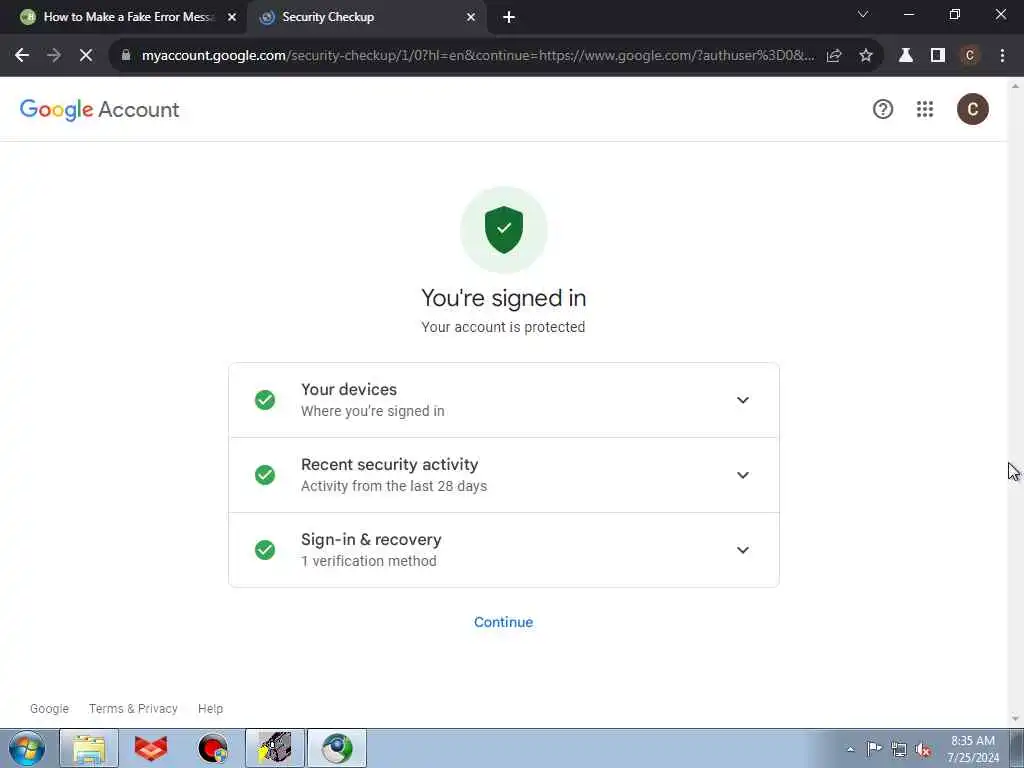Click the taskbar clock showing 8:35 AM

point(972,748)
